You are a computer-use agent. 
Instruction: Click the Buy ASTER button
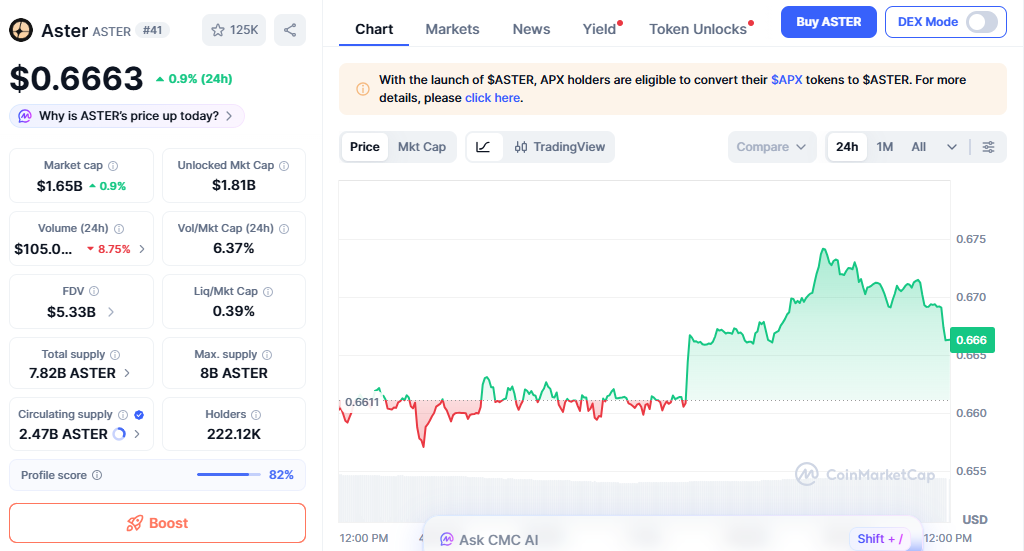tap(829, 22)
